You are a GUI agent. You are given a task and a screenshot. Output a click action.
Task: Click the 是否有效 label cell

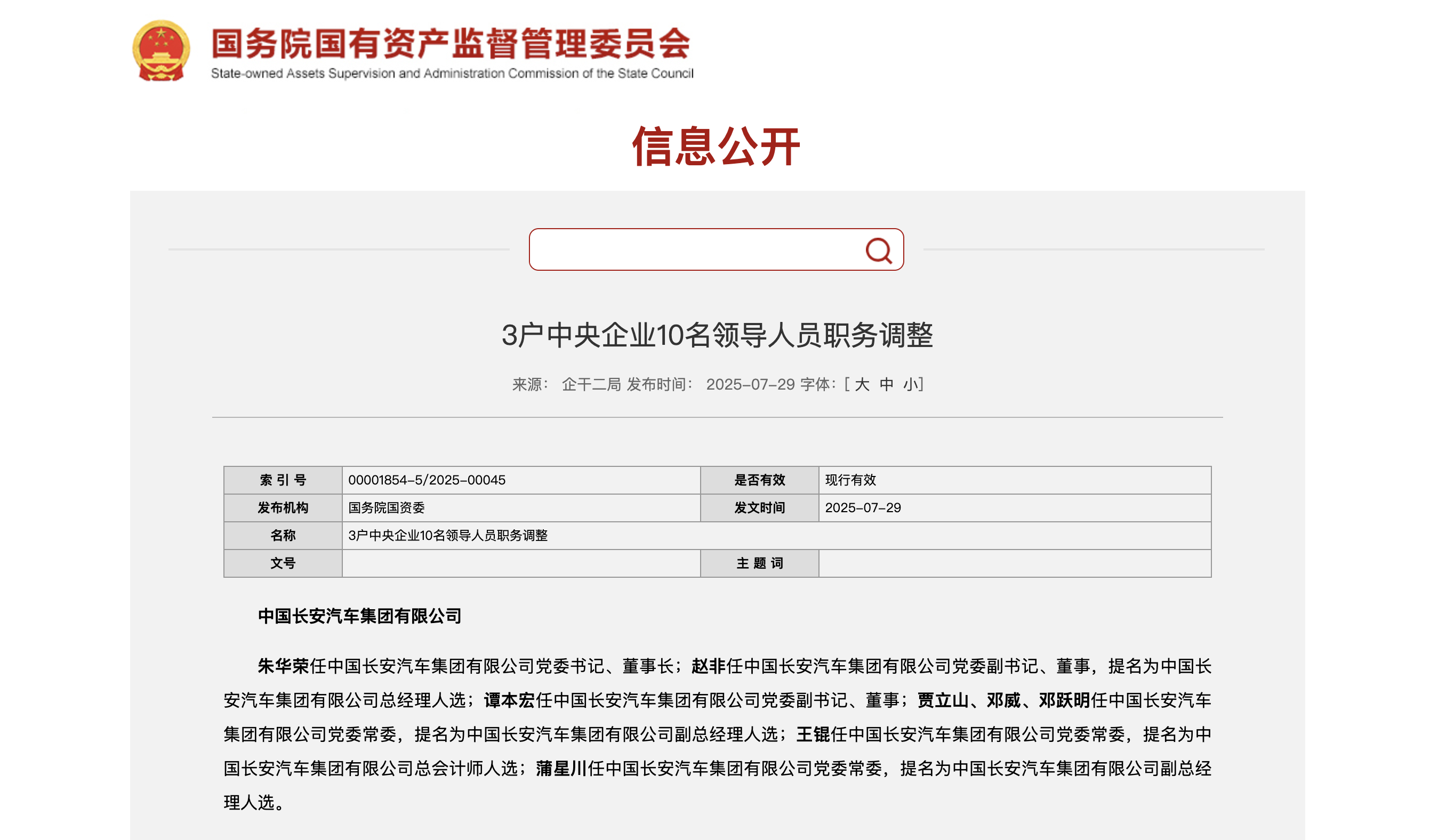[x=759, y=480]
